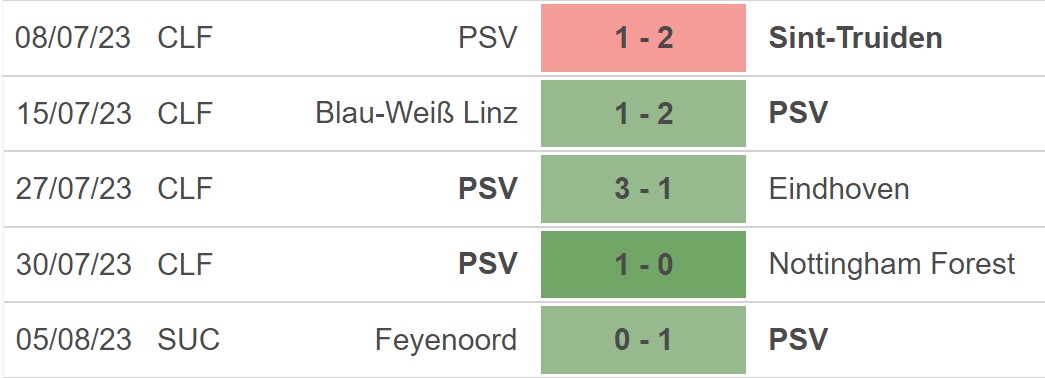Select PSV in the Sint-Truiden match row
The image size is (1045, 378).
488,38
